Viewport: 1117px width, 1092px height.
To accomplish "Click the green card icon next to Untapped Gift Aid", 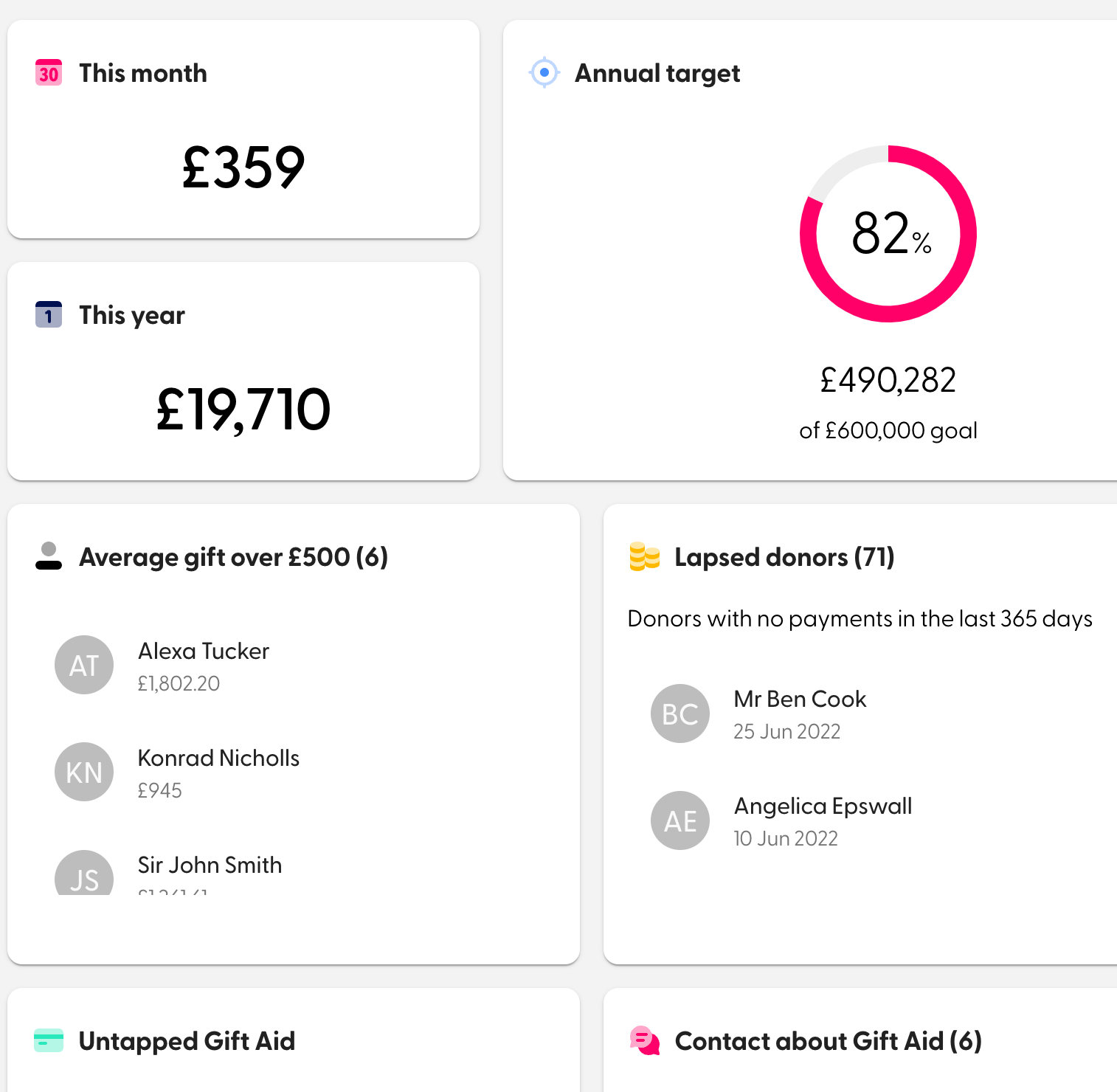I will click(48, 1040).
